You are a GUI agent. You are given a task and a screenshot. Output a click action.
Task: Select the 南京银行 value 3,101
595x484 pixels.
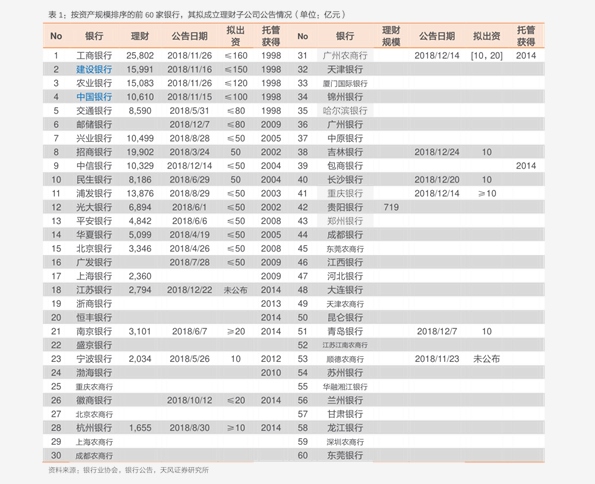[x=140, y=331]
